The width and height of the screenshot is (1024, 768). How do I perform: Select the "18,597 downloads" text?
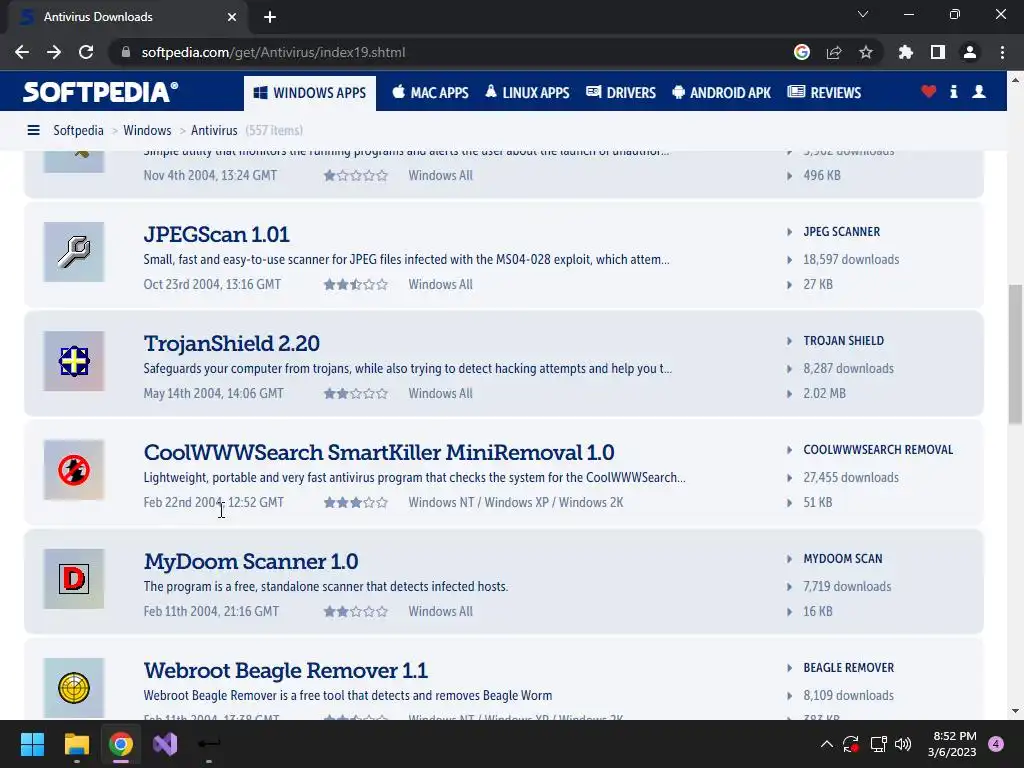[x=851, y=260]
